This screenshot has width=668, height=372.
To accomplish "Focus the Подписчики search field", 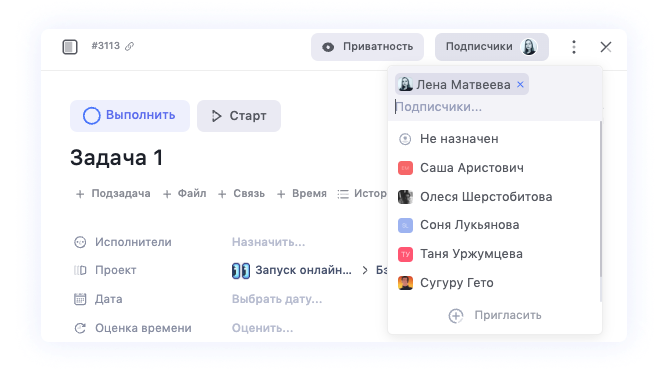I will click(494, 107).
